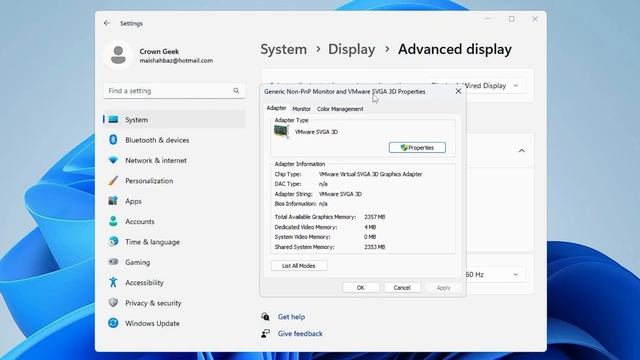The width and height of the screenshot is (640, 360).
Task: Click the Shared System Memory value
Action: coord(374,247)
